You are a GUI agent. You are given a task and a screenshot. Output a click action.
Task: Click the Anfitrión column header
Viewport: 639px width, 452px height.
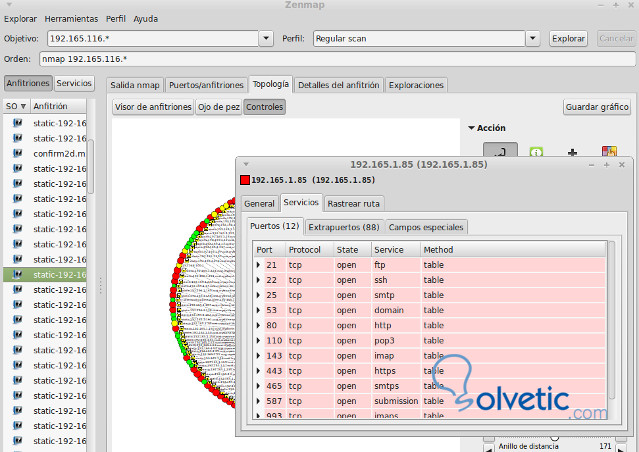(58, 106)
